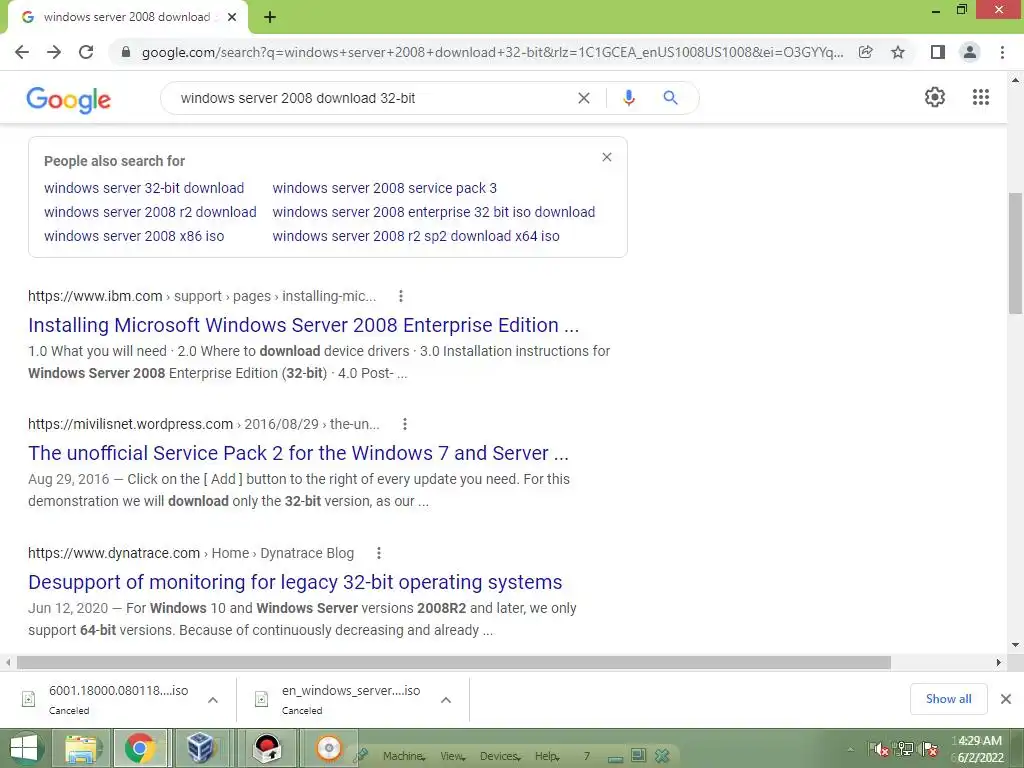The height and width of the screenshot is (768, 1024).
Task: Go back to the previous page
Action: [x=22, y=52]
